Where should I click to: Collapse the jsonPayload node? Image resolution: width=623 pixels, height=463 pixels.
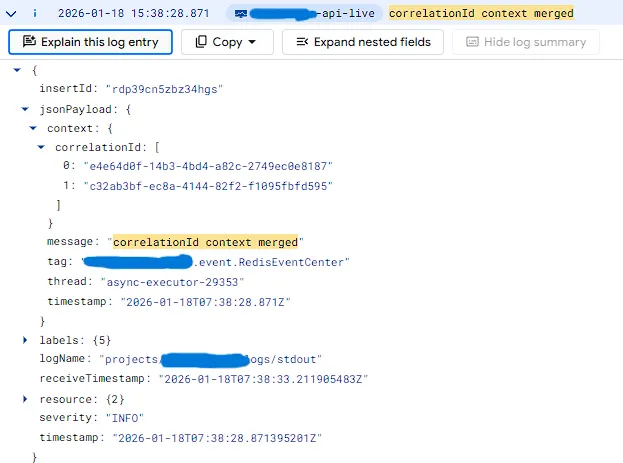25,109
